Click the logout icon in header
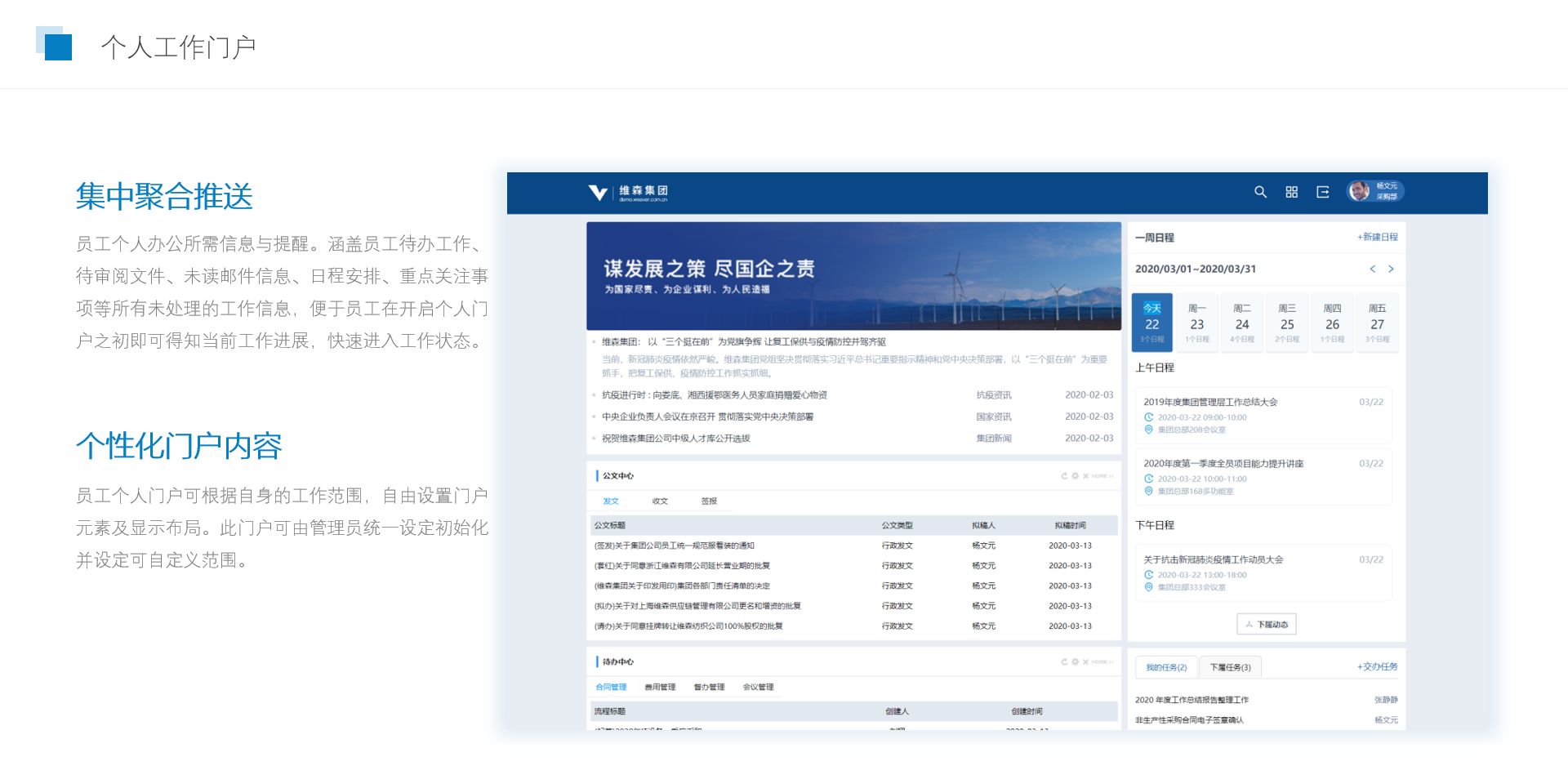 click(x=1322, y=192)
